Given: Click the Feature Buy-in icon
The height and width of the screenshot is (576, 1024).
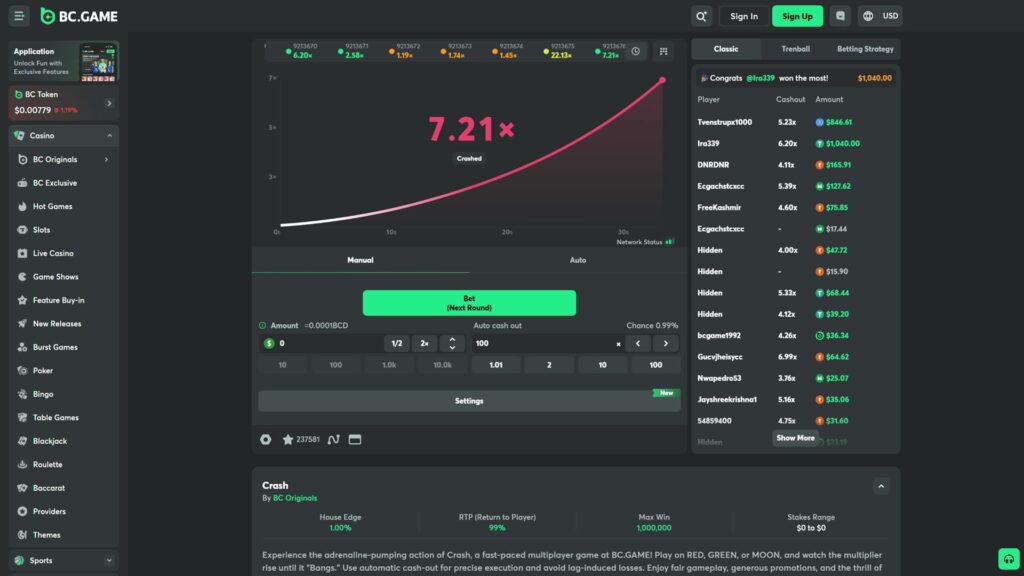Looking at the screenshot, I should pyautogui.click(x=22, y=300).
